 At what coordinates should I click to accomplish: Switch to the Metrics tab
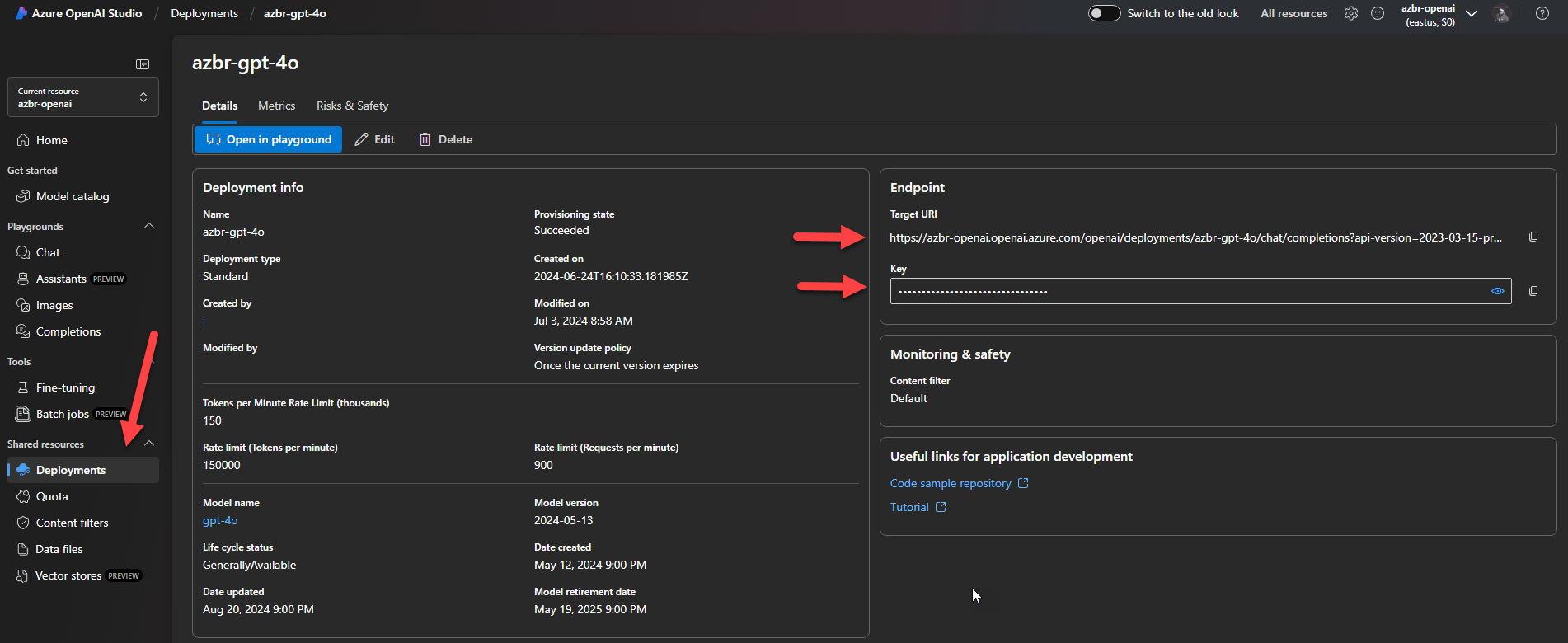point(276,106)
